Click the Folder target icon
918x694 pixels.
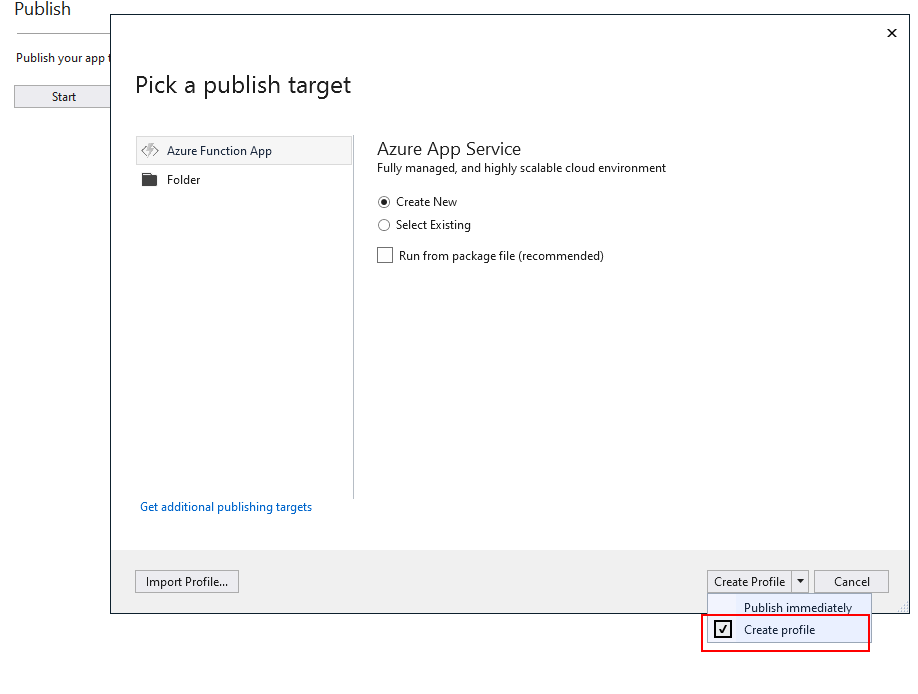[150, 180]
